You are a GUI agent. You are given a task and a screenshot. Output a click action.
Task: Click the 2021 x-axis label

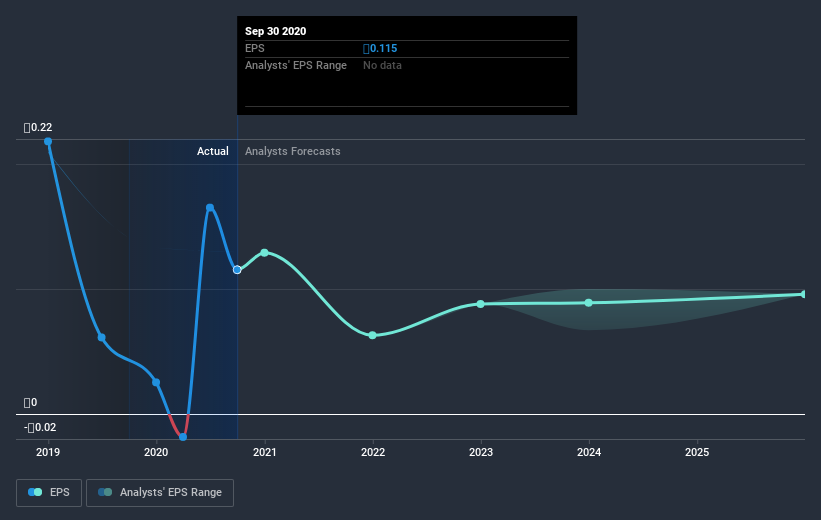click(x=264, y=452)
